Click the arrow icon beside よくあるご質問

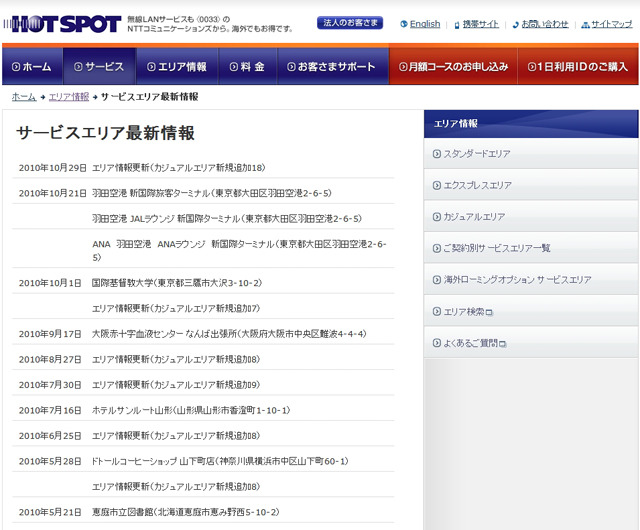coord(437,343)
